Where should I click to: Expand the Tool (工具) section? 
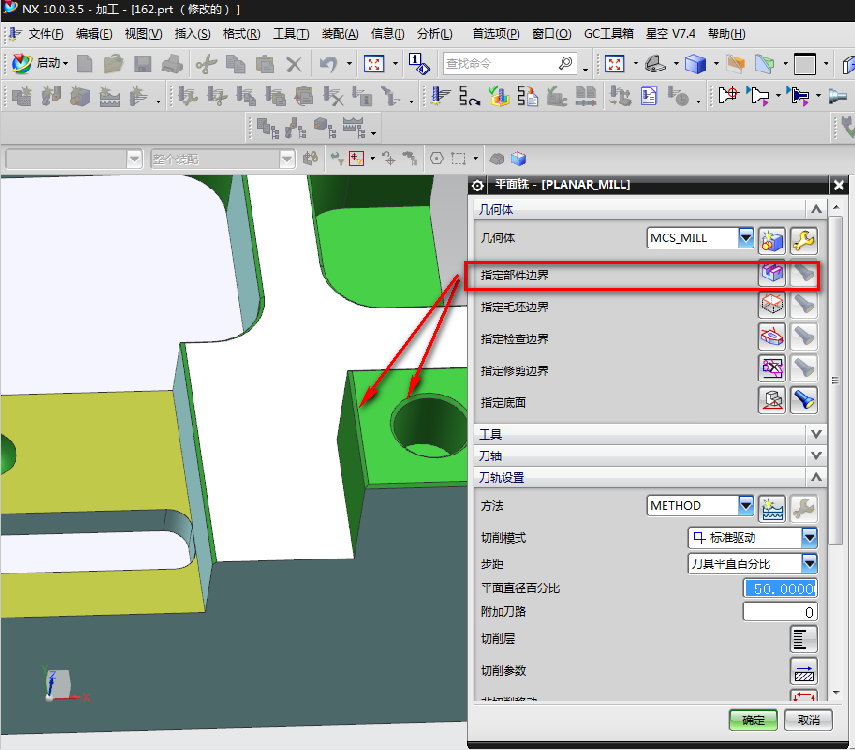(x=816, y=435)
